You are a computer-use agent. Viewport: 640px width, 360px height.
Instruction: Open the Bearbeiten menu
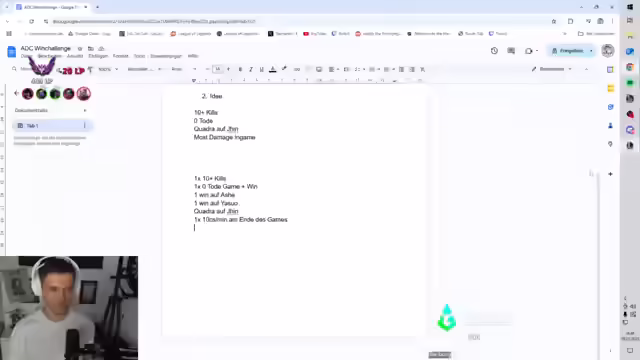tap(50, 56)
